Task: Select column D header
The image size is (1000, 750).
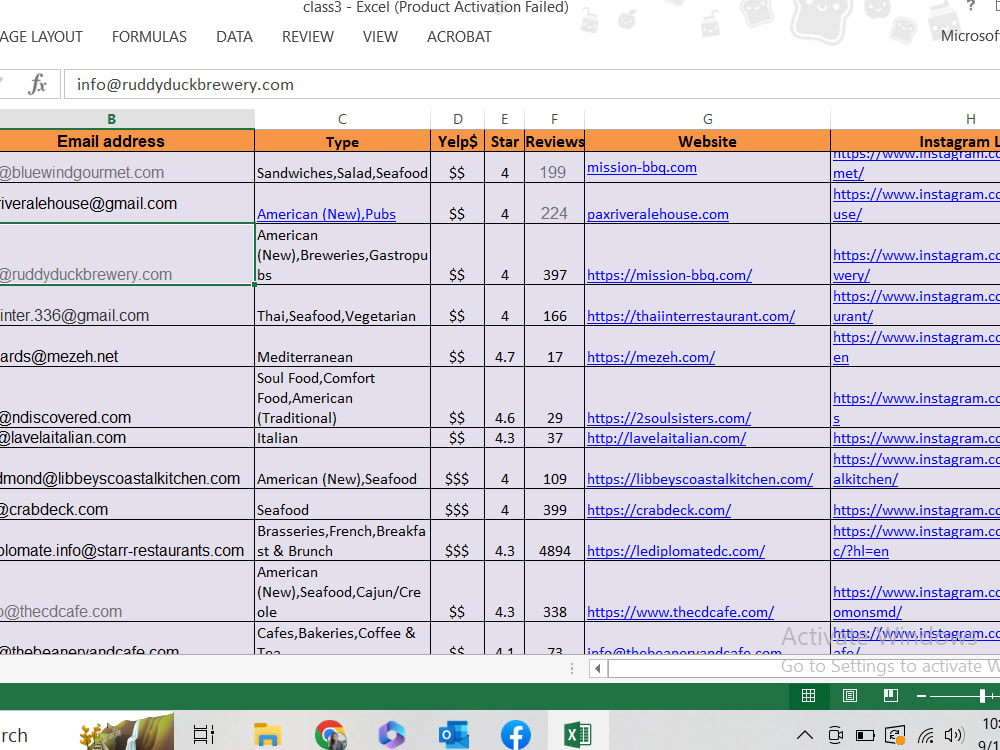Action: 457,119
